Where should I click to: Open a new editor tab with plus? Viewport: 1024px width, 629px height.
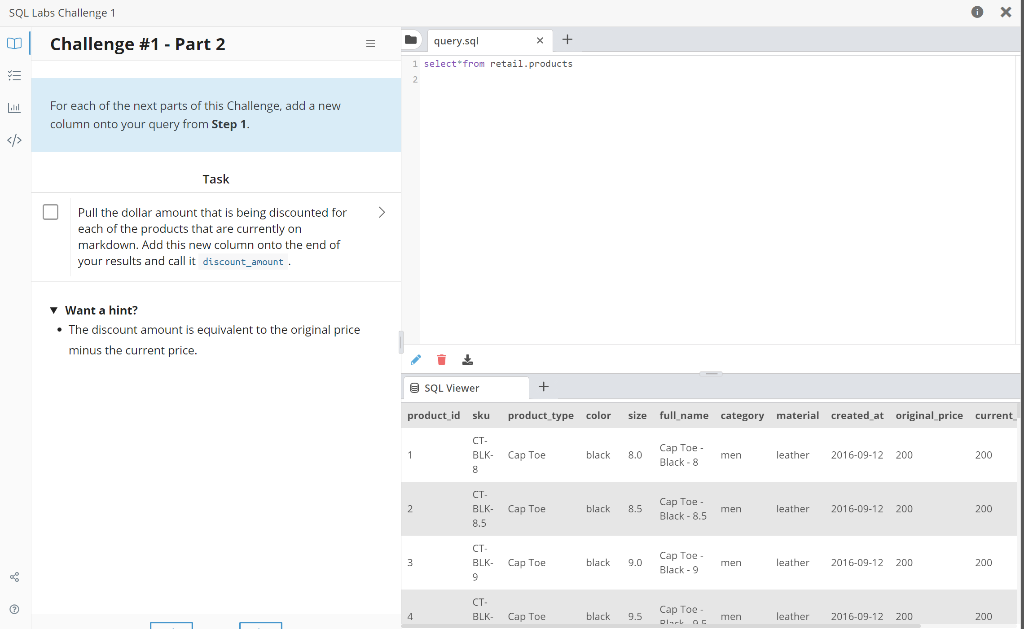[567, 40]
